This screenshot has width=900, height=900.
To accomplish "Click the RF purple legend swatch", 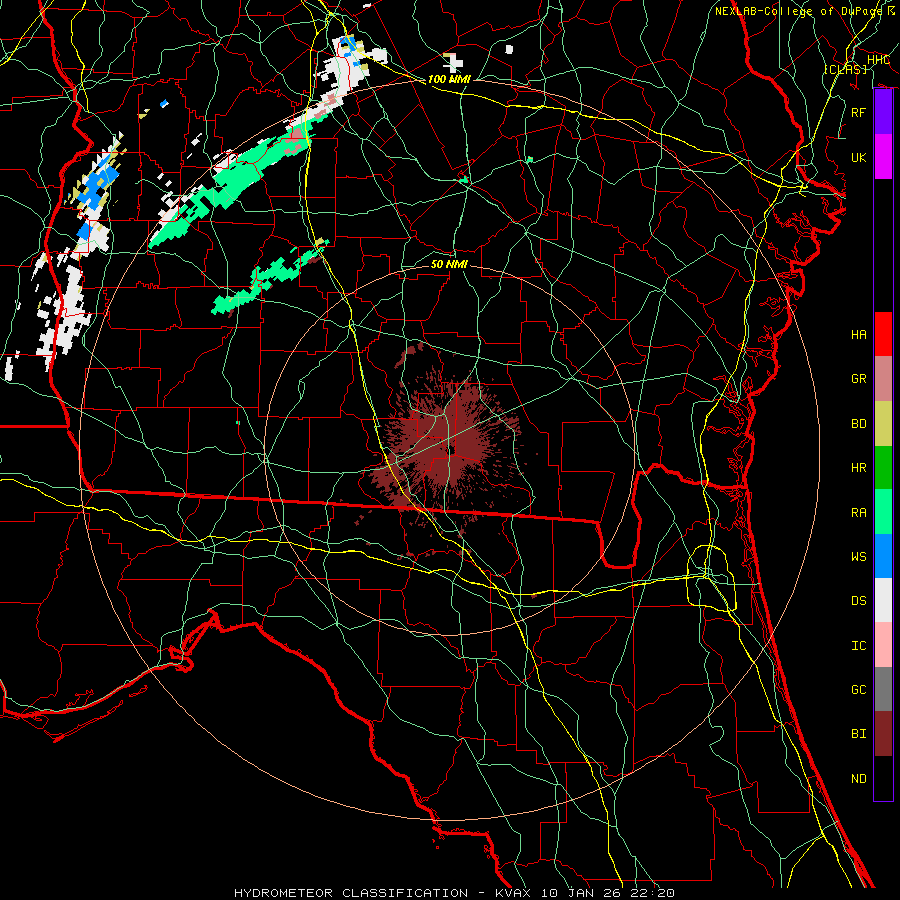I will coord(883,112).
